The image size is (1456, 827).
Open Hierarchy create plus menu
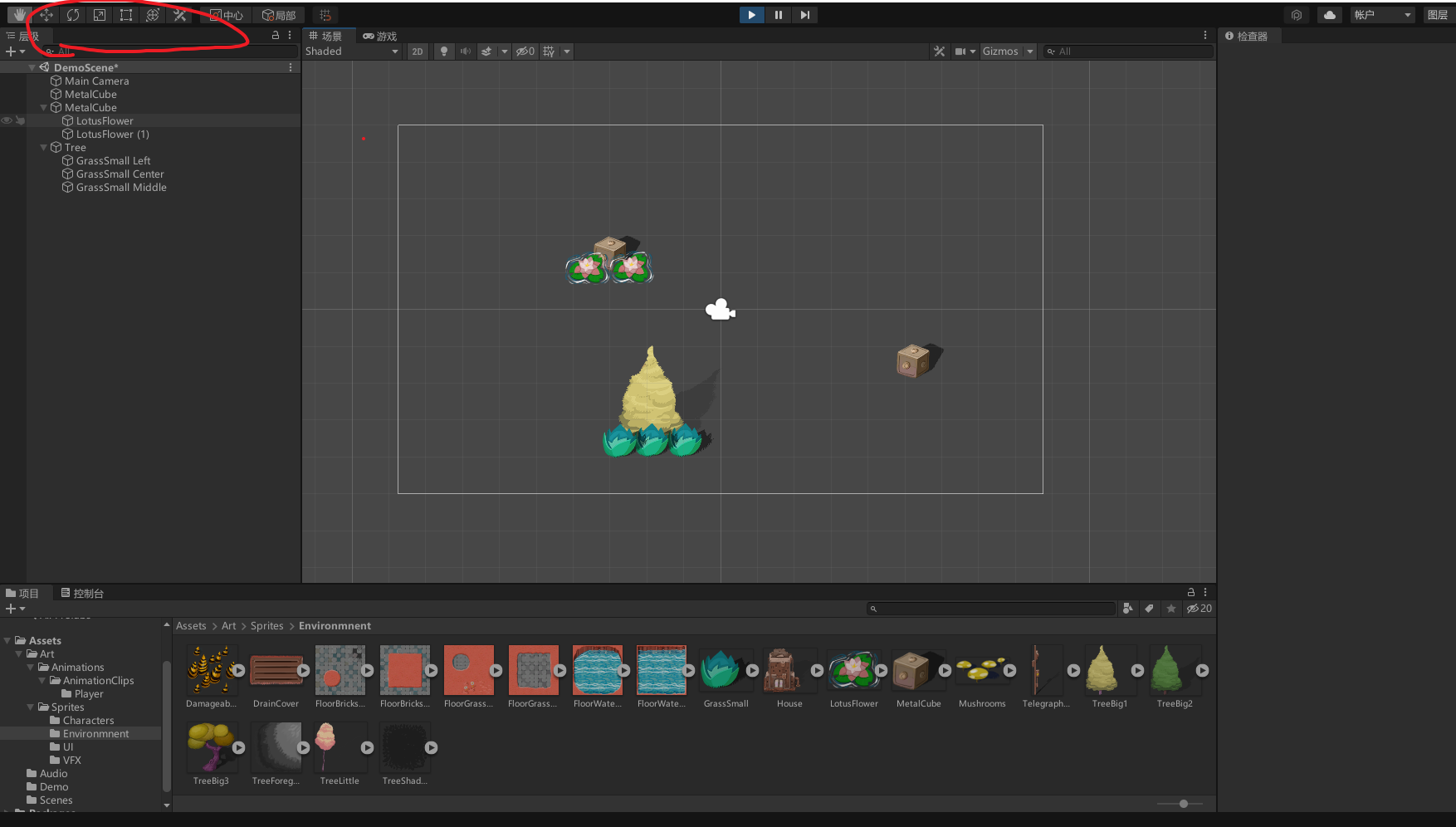click(15, 51)
